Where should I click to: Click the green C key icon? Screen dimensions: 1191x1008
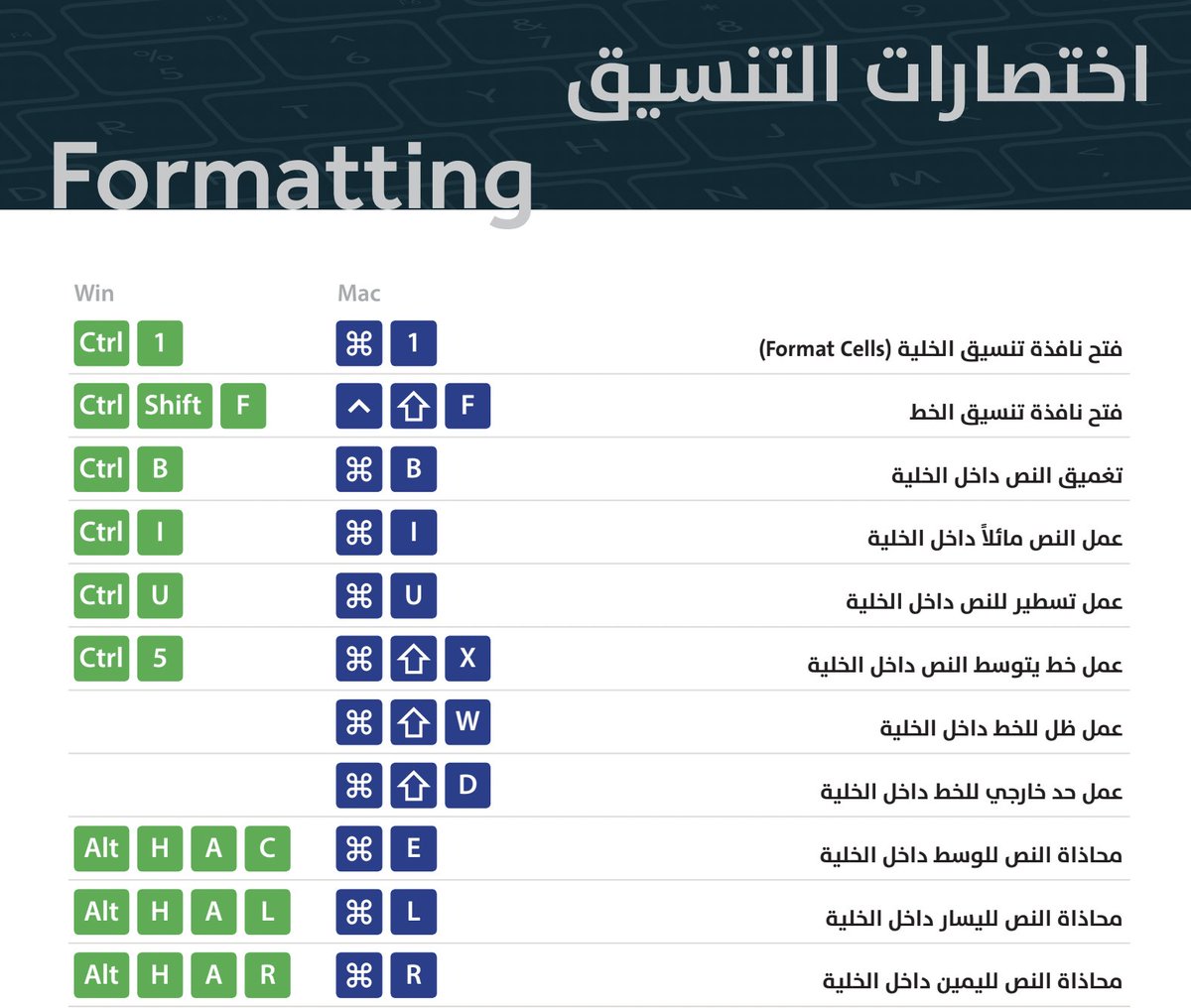pyautogui.click(x=267, y=849)
